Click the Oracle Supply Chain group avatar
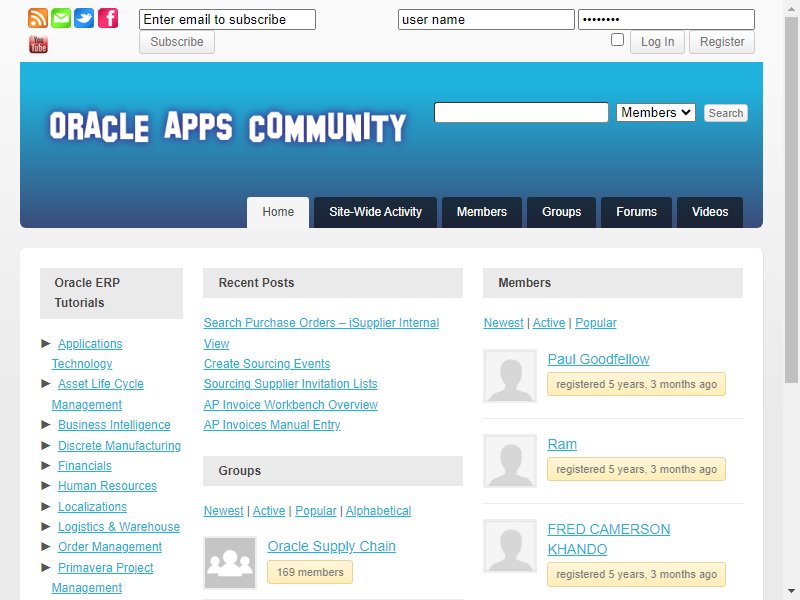 pos(230,563)
